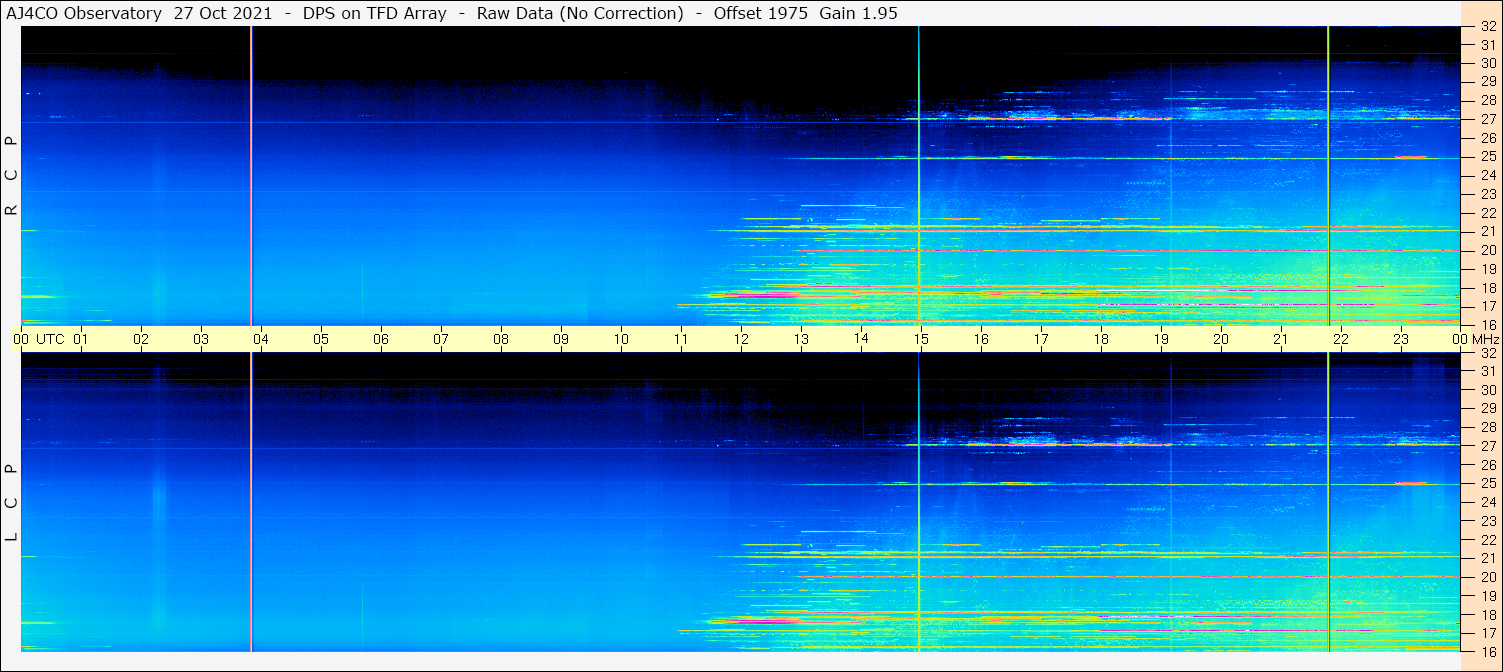This screenshot has width=1503, height=672.
Task: Select the 25 MHz label on LCP scale
Action: point(1488,483)
